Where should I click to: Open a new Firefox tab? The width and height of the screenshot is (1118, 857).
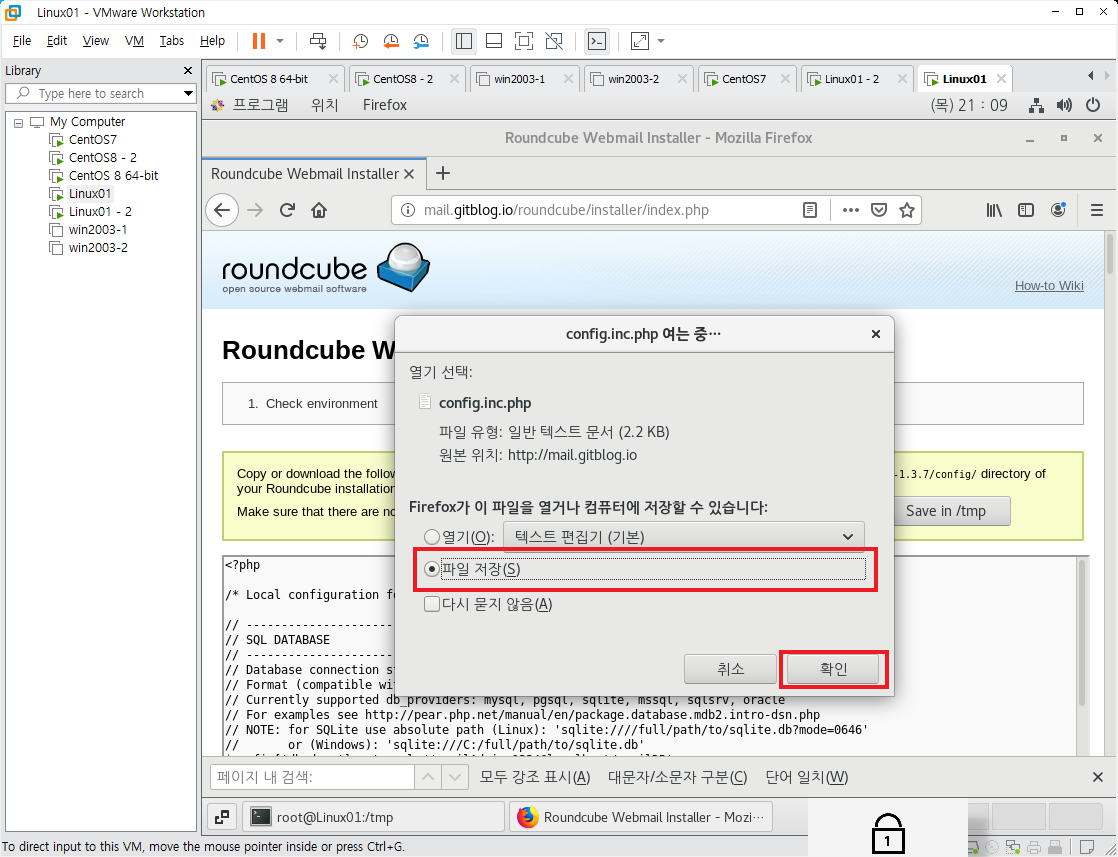pyautogui.click(x=443, y=173)
